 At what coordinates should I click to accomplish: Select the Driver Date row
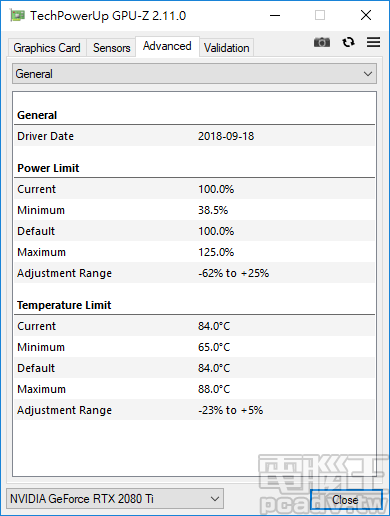(194, 136)
